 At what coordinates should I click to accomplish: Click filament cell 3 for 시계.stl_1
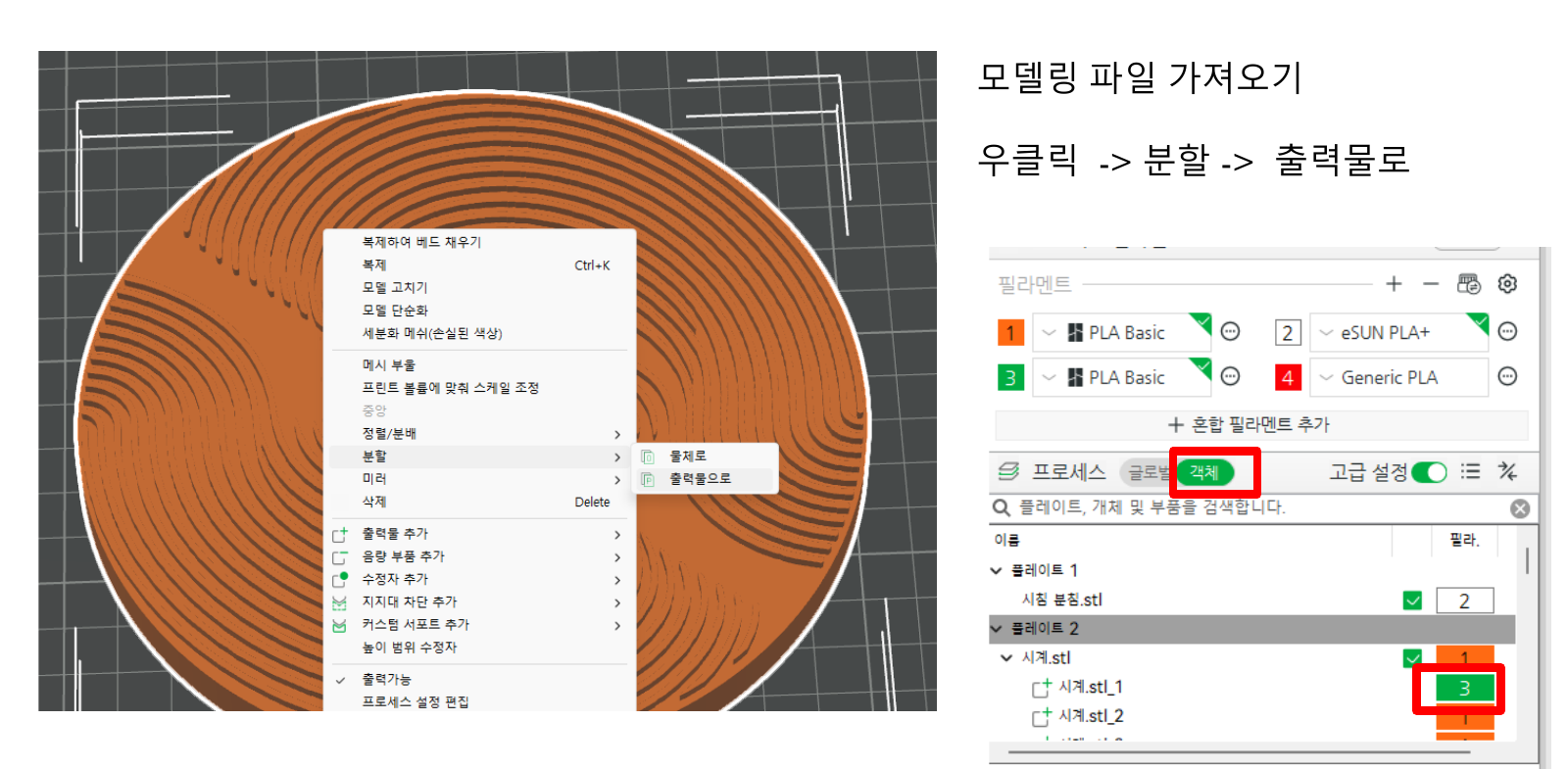coord(1464,688)
